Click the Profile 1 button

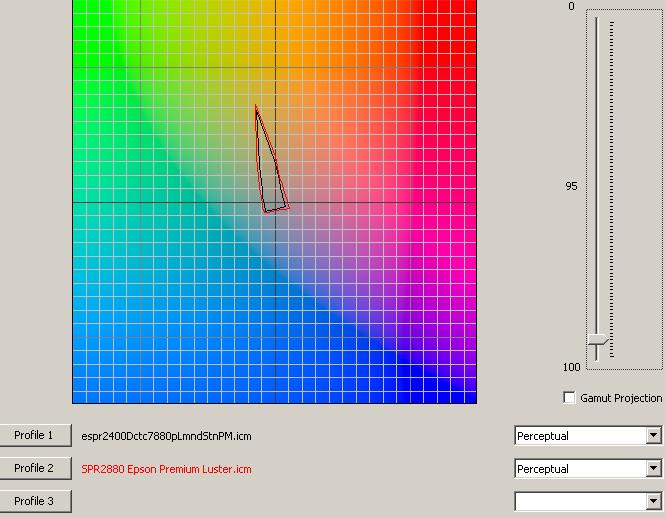34,435
